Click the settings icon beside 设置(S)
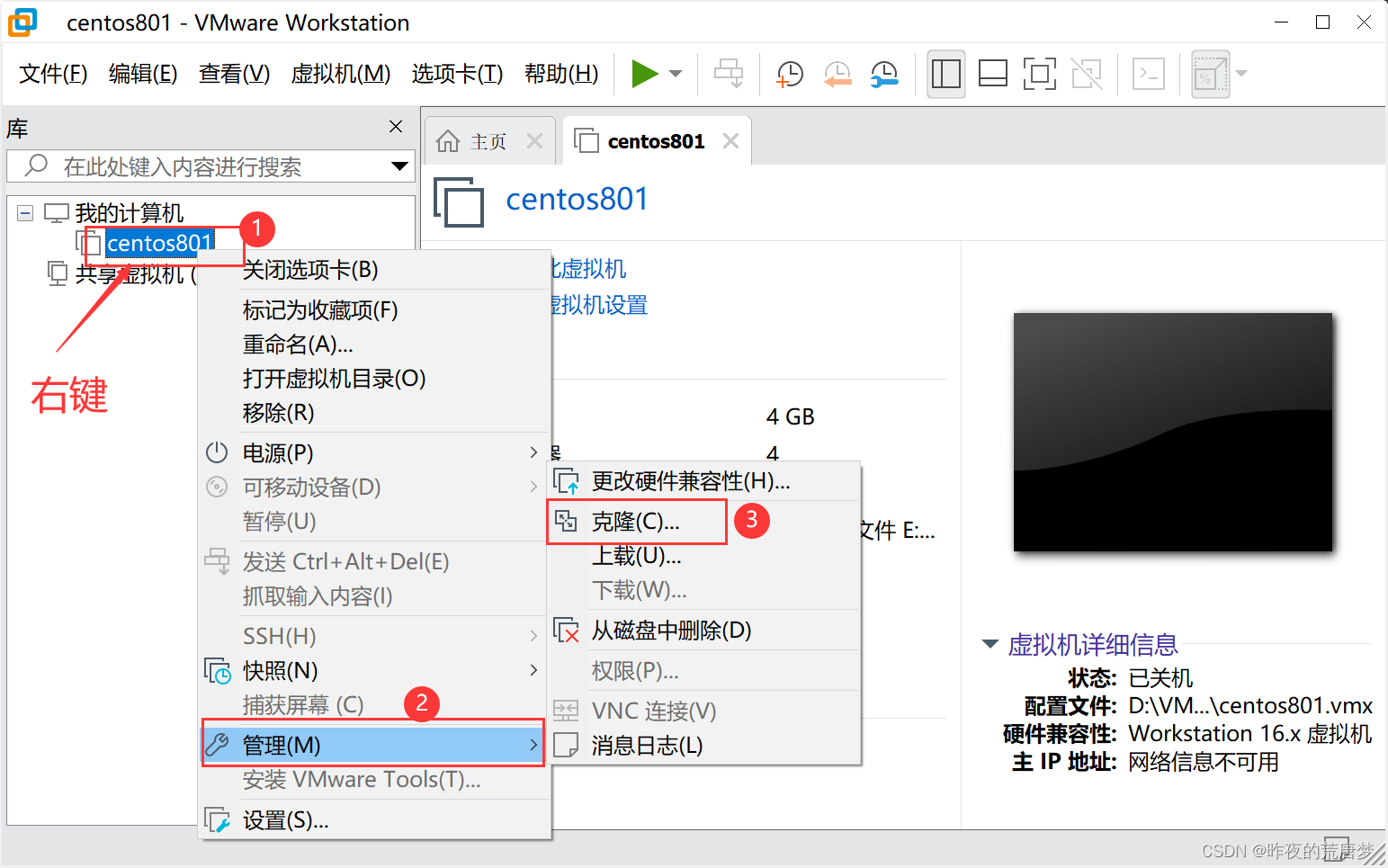This screenshot has width=1388, height=868. (x=218, y=820)
